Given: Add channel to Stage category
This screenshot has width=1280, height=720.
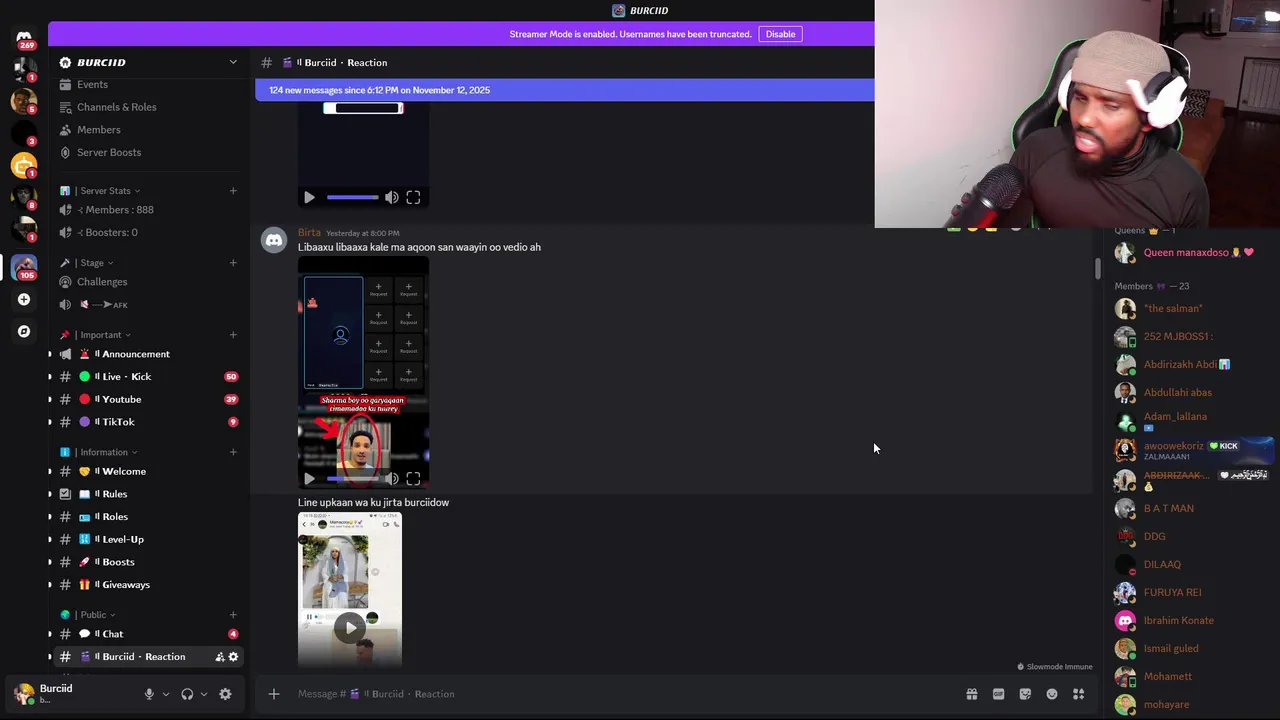Looking at the screenshot, I should pyautogui.click(x=233, y=263).
